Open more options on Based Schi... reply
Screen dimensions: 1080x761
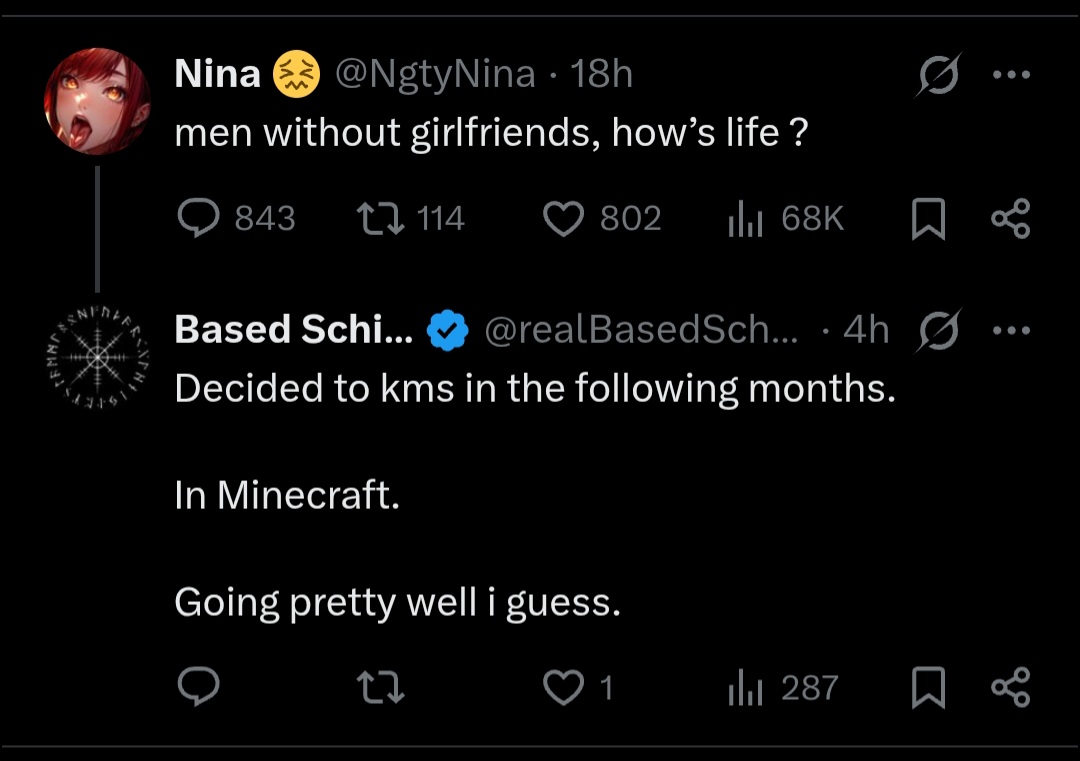point(1010,330)
